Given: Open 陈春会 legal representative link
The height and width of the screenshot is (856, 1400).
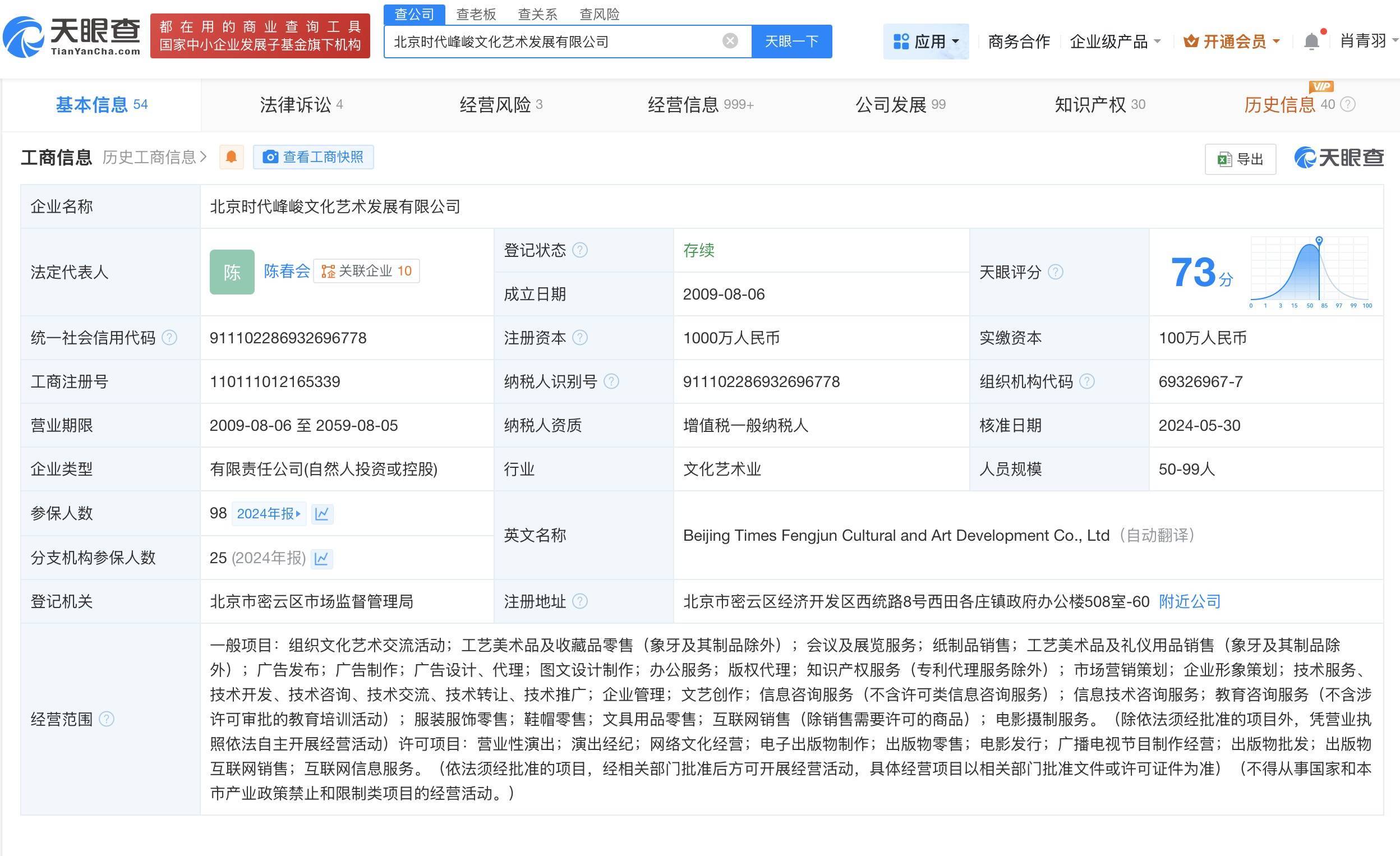Looking at the screenshot, I should 287,271.
